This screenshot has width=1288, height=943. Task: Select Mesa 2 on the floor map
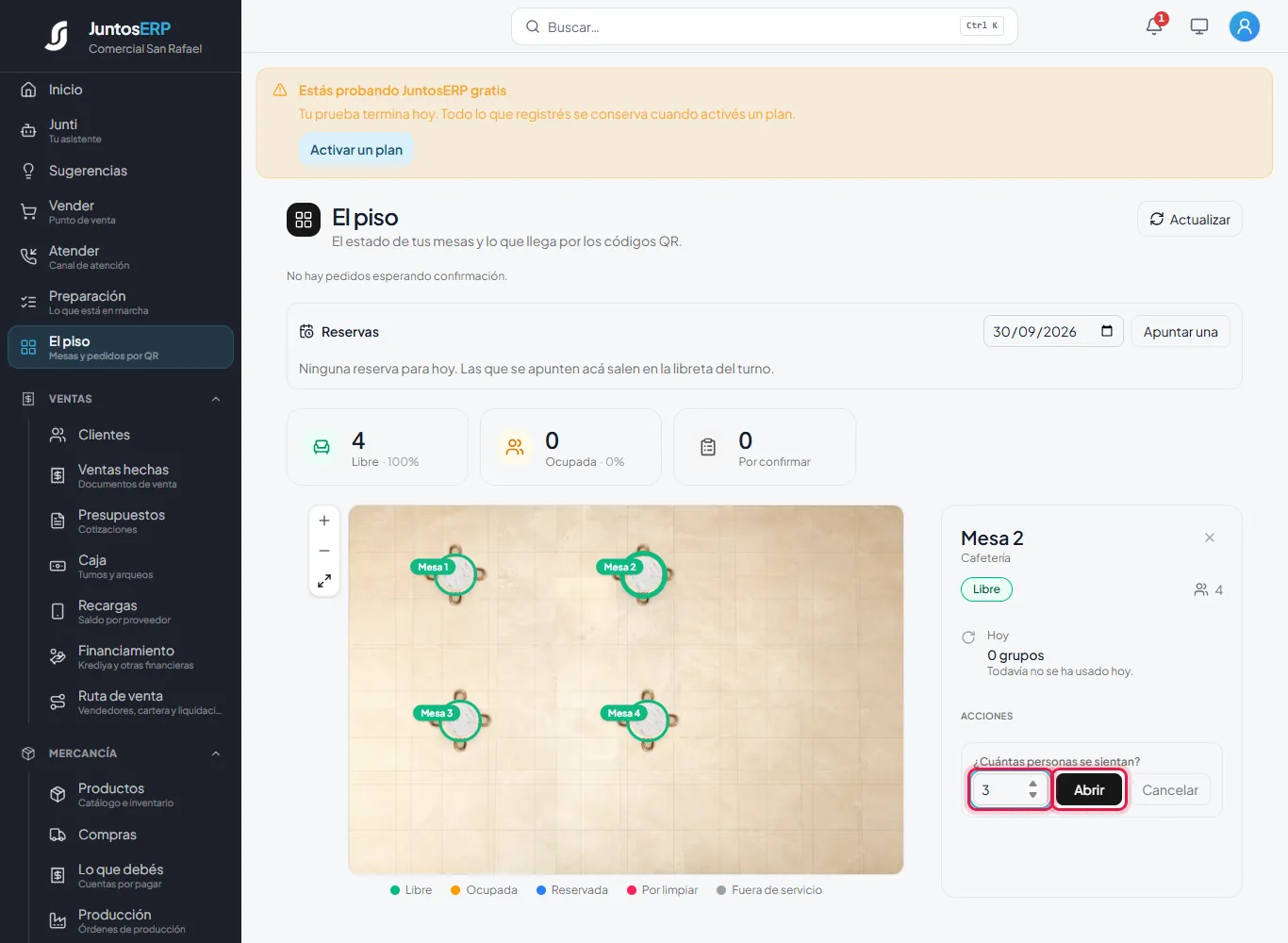tap(644, 573)
